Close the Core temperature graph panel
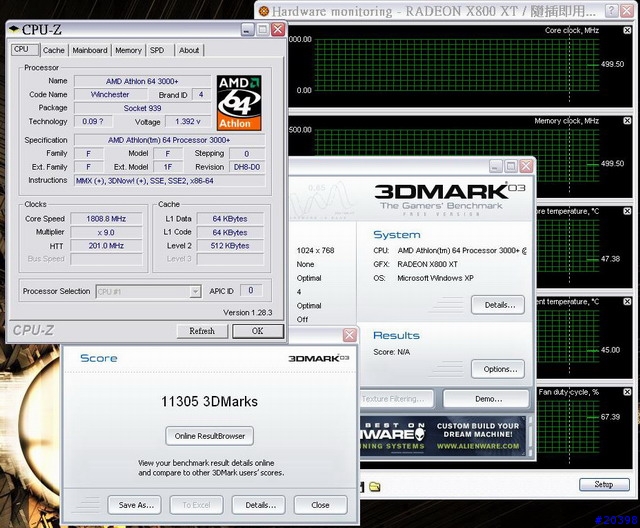The width and height of the screenshot is (640, 528). point(627,211)
